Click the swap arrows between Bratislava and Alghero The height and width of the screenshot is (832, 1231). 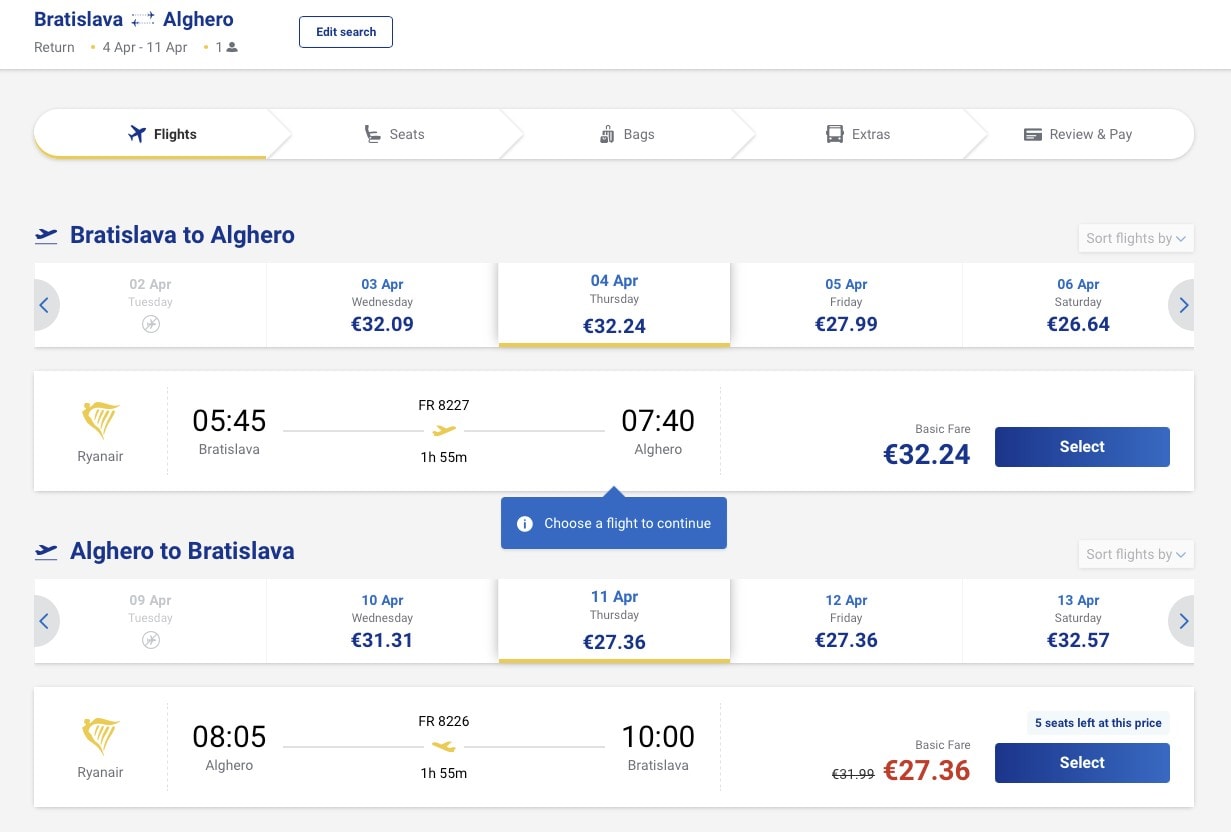pos(143,20)
